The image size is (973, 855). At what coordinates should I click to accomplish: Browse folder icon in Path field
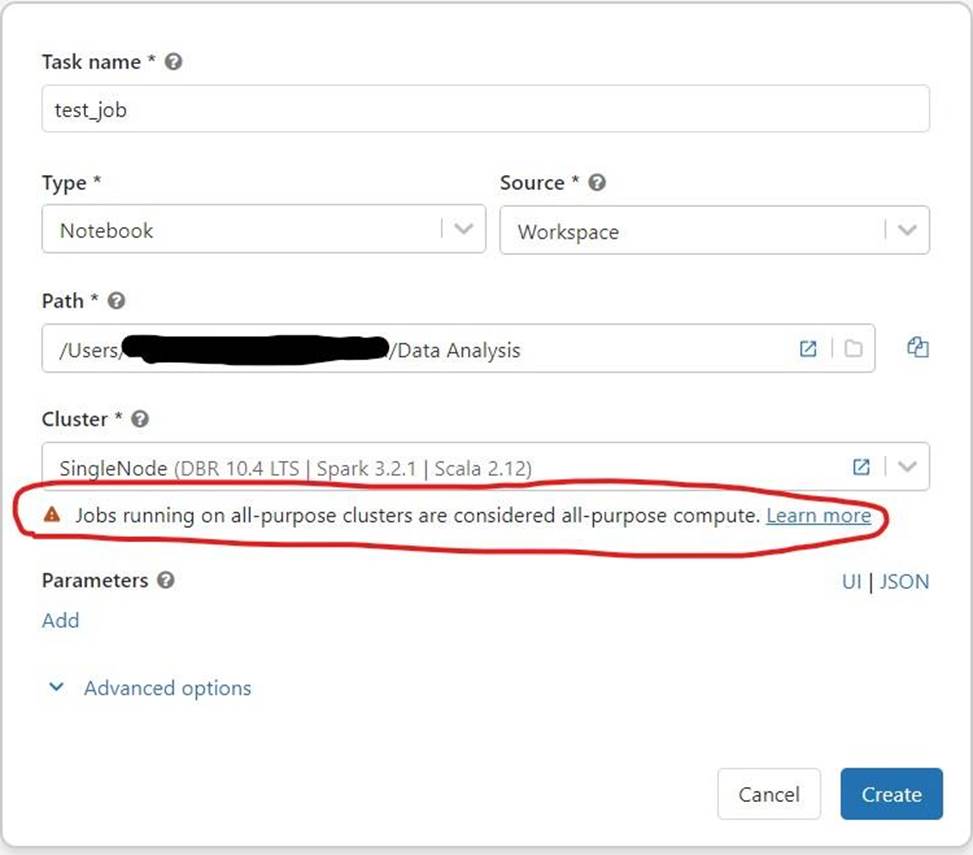pyautogui.click(x=853, y=349)
